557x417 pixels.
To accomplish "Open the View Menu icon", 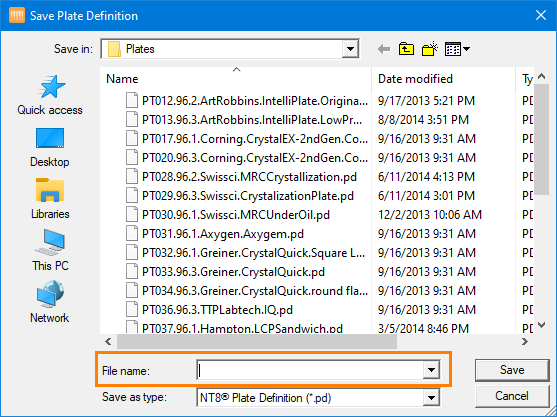I will tap(457, 49).
